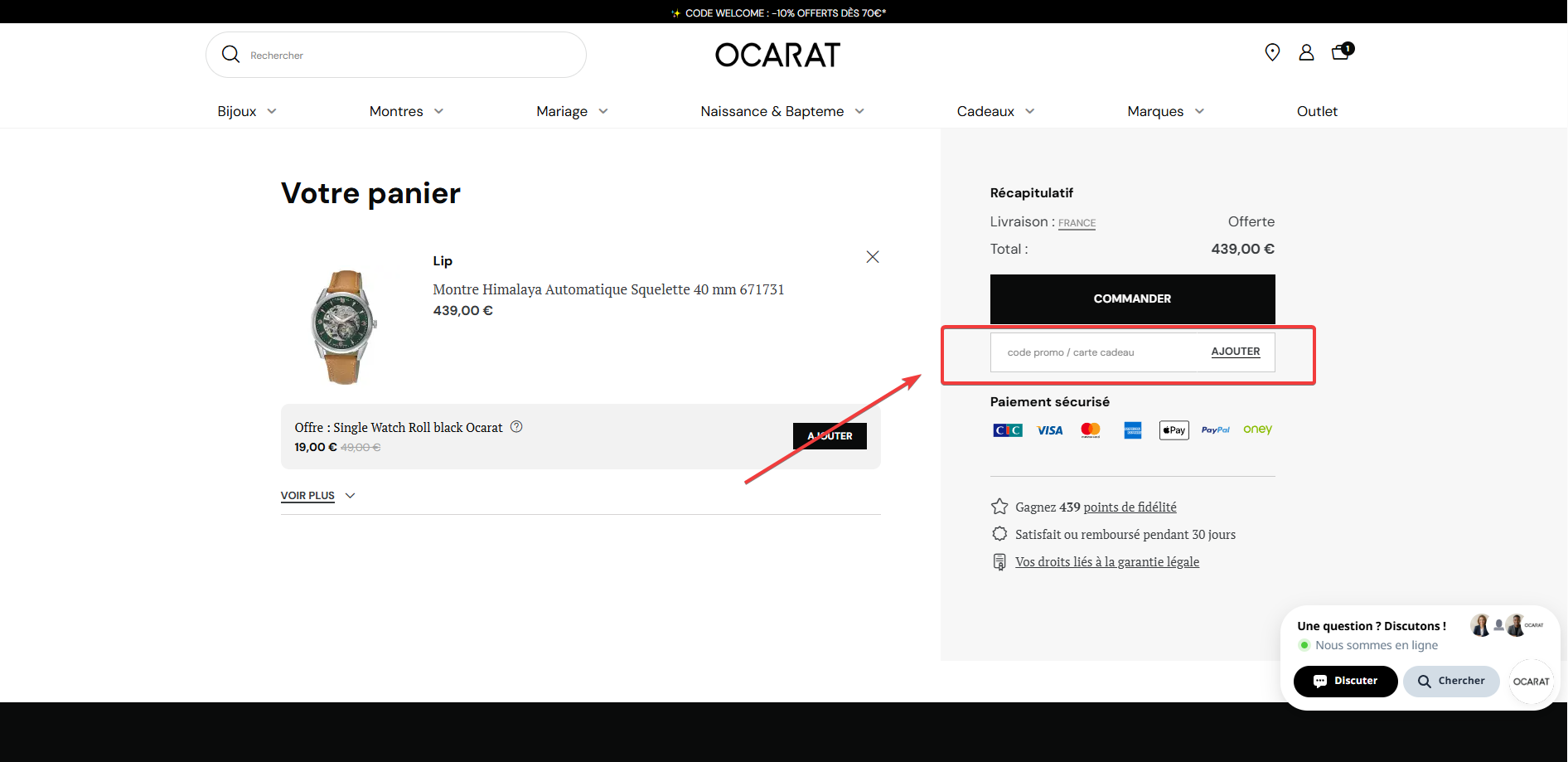The width and height of the screenshot is (1568, 762).
Task: Click the OCARAT header logo
Action: [x=777, y=55]
